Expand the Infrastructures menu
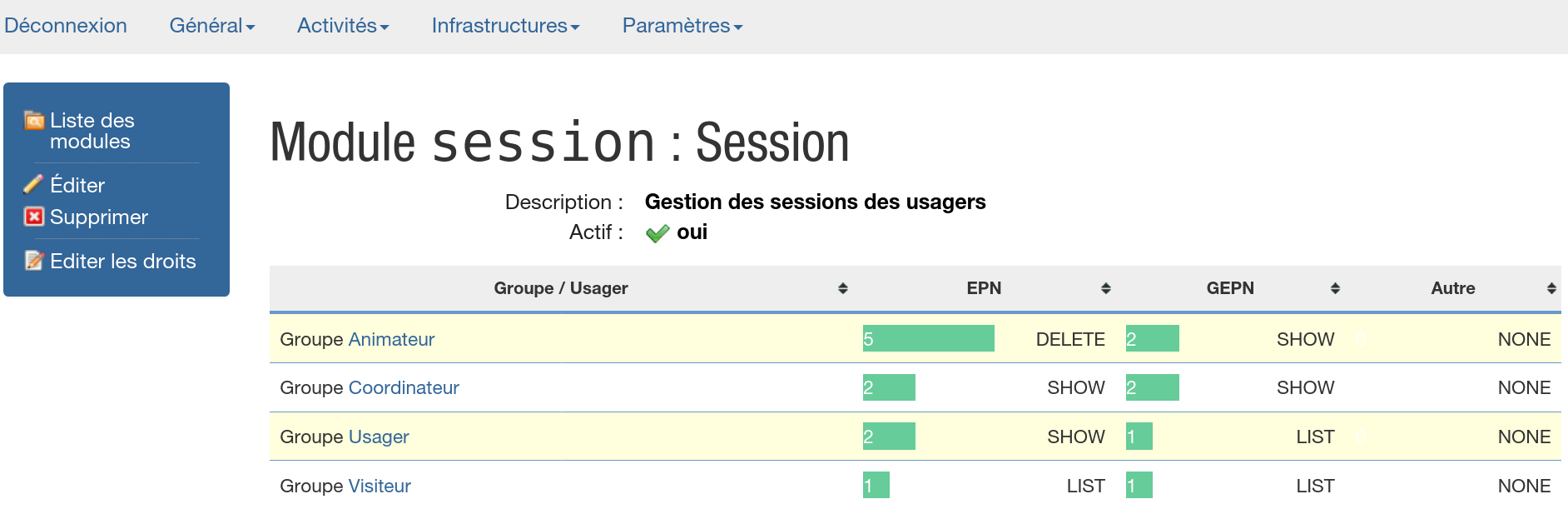Image resolution: width=1568 pixels, height=519 pixels. point(505,26)
